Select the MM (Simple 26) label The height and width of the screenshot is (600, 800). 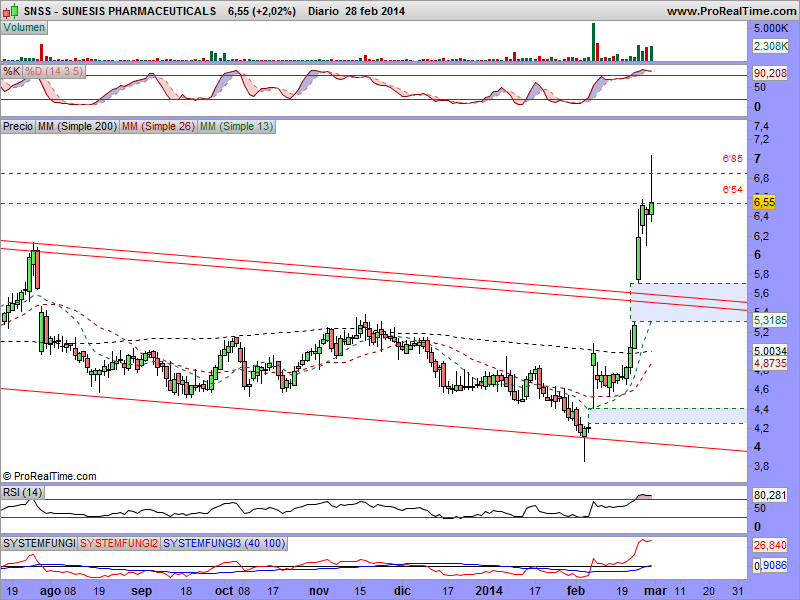point(157,127)
